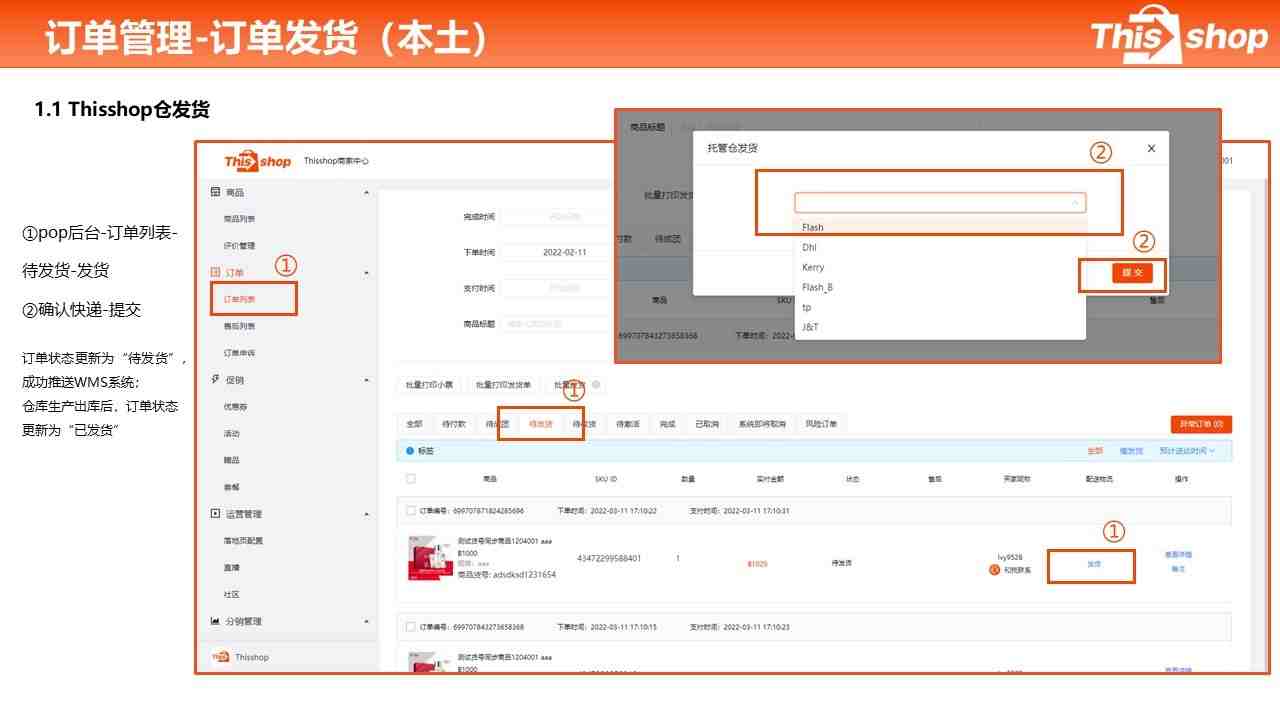Screen dimensions: 1280x720
Task: Click the orange 异常订单 button
Action: pos(1201,425)
